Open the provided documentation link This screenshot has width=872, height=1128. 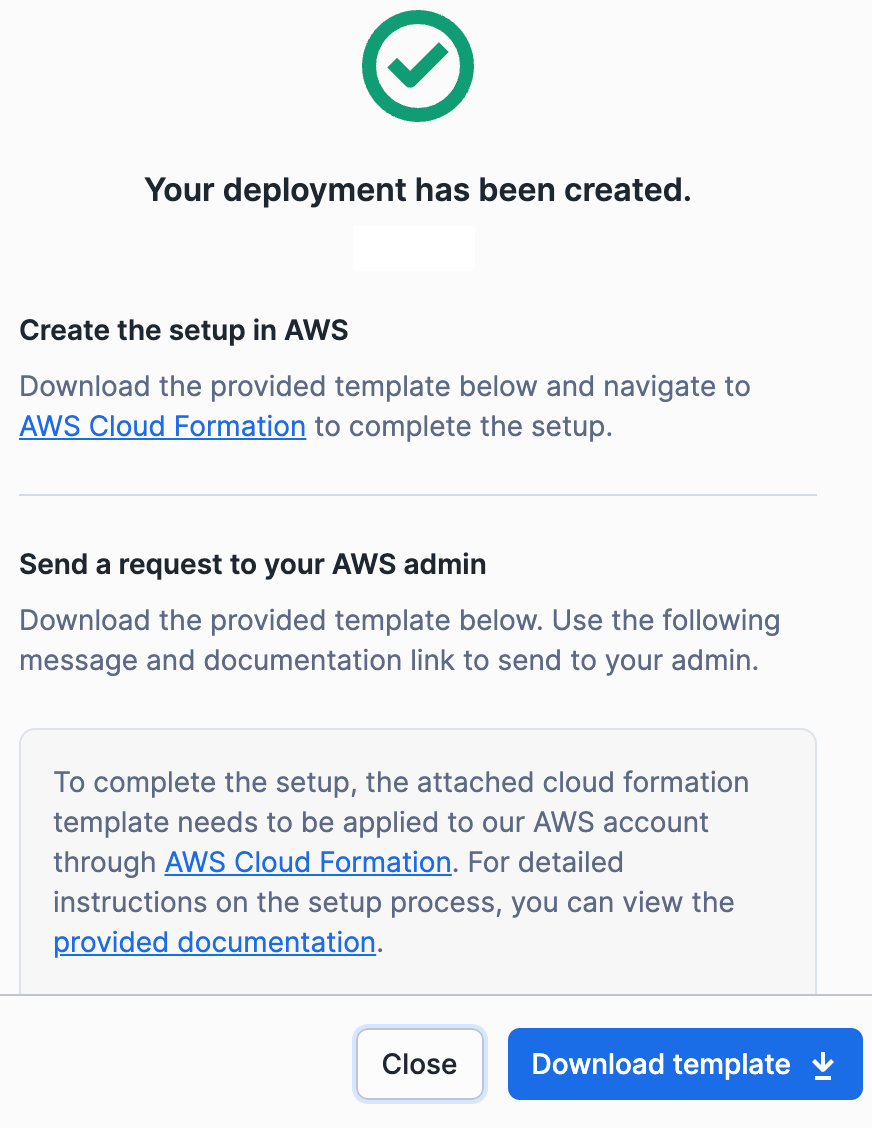click(x=214, y=942)
